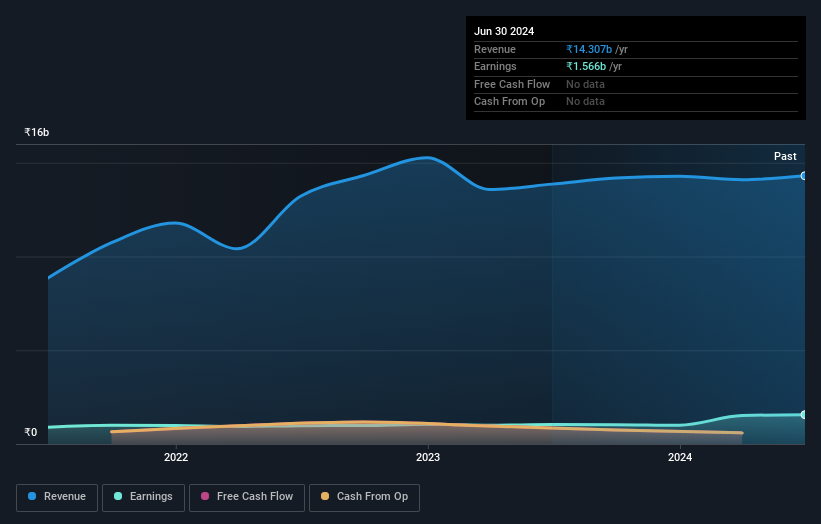Click the ₹16b y-axis label
This screenshot has height=524, width=821.
[x=37, y=132]
